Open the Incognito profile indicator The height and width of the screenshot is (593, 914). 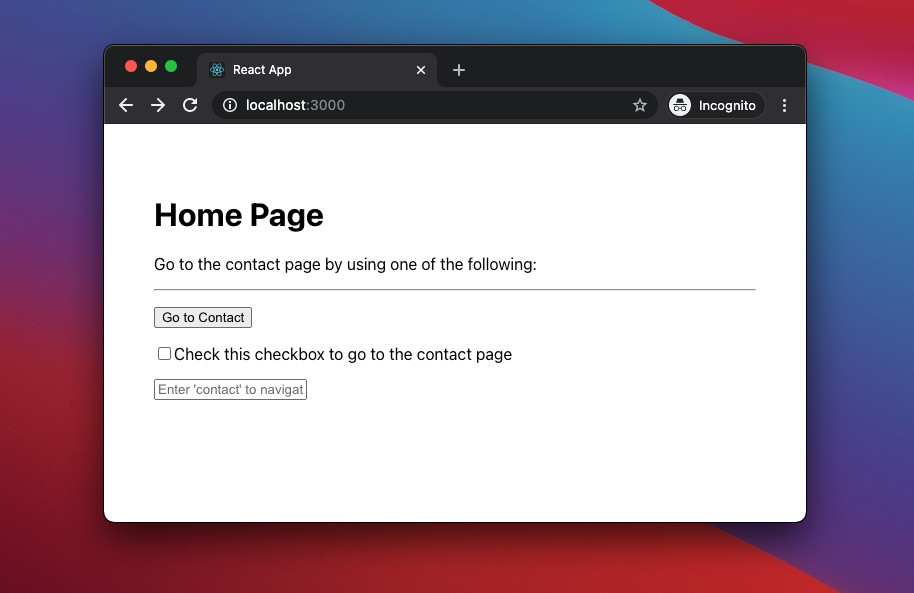(715, 105)
